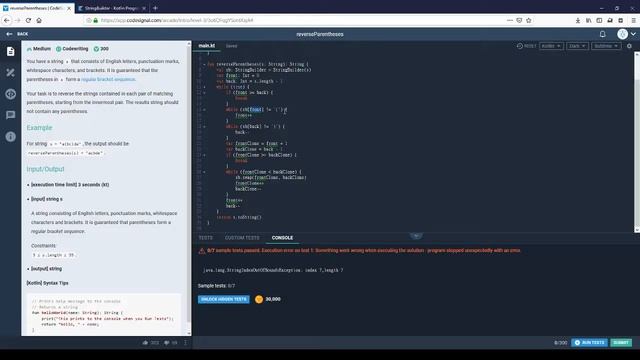Viewport: 640px width, 360px height.
Task: Click the Input/Output heading
Action: (45, 169)
